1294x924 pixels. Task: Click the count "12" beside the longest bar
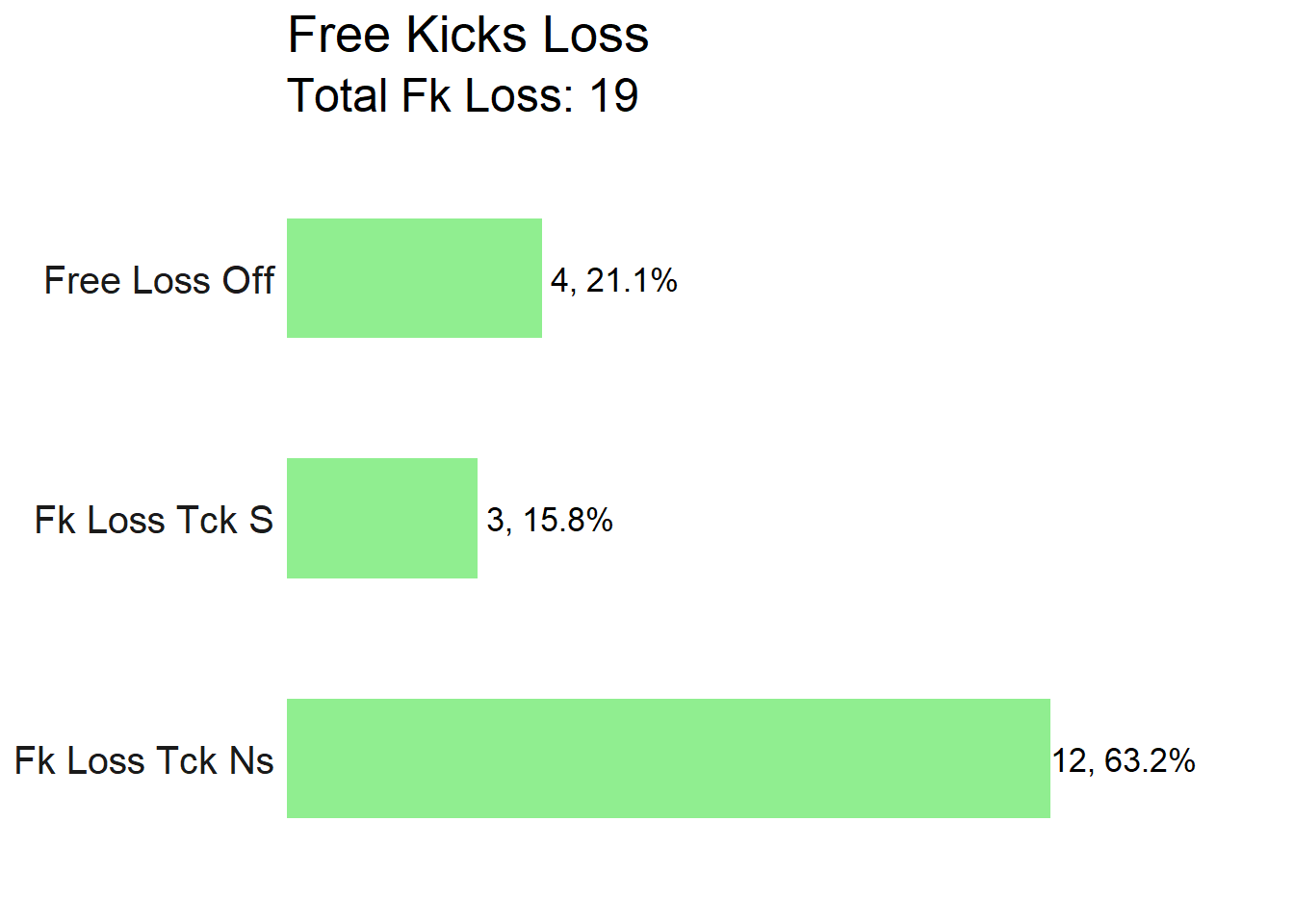coord(1070,760)
